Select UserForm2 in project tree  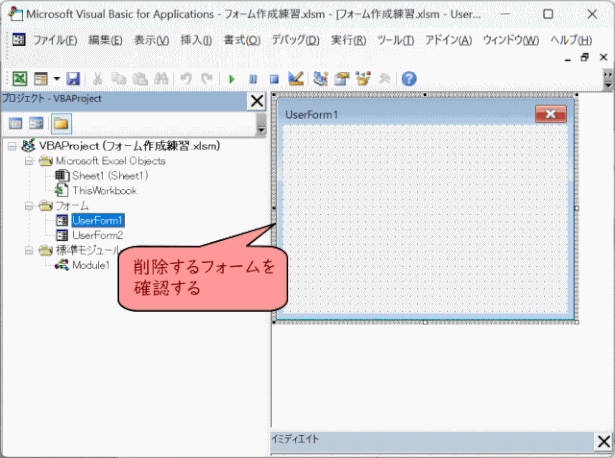point(98,235)
